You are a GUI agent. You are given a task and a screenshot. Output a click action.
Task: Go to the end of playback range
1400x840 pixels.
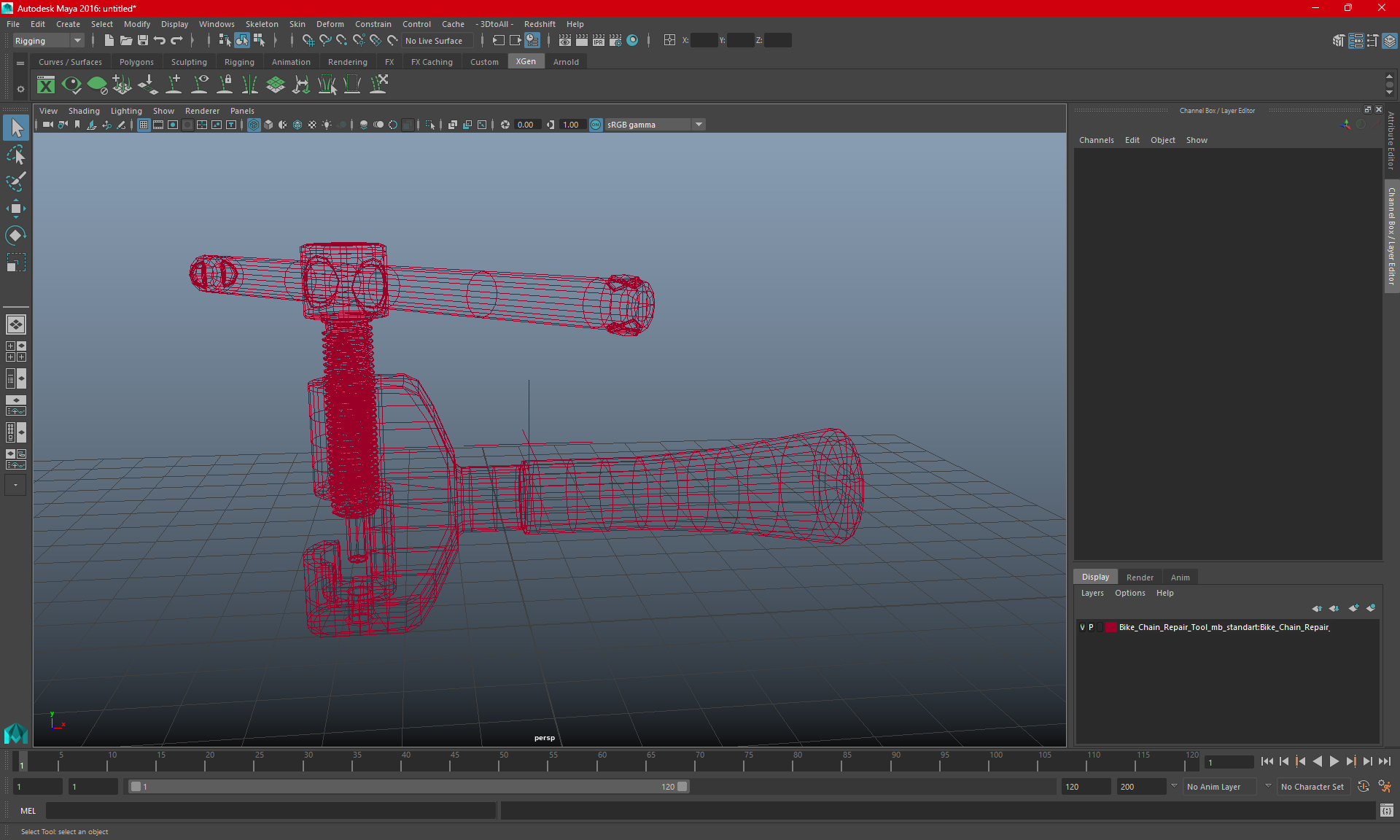[1384, 761]
